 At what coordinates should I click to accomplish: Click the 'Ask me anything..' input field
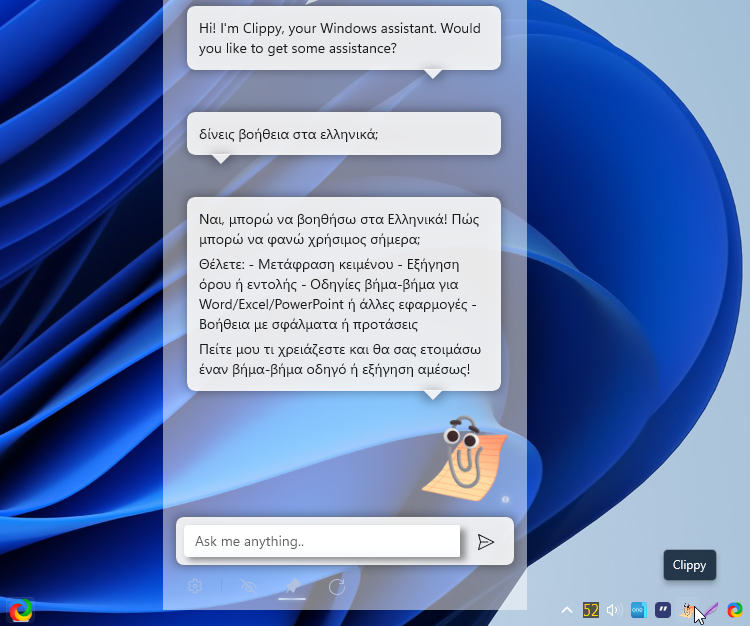(x=322, y=542)
